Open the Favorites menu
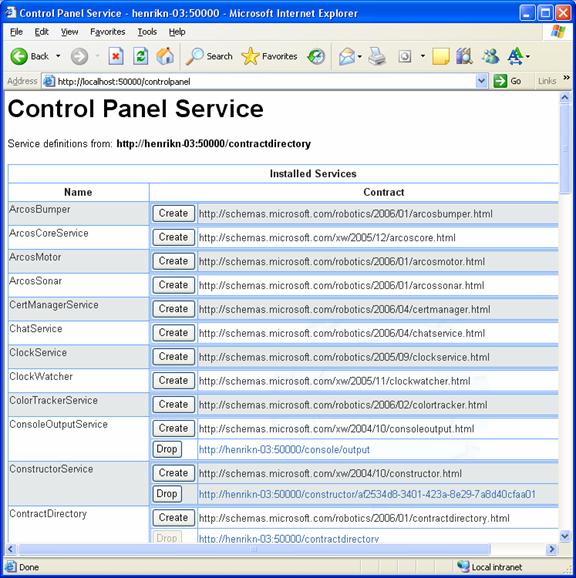The height and width of the screenshot is (578, 576). [x=108, y=32]
